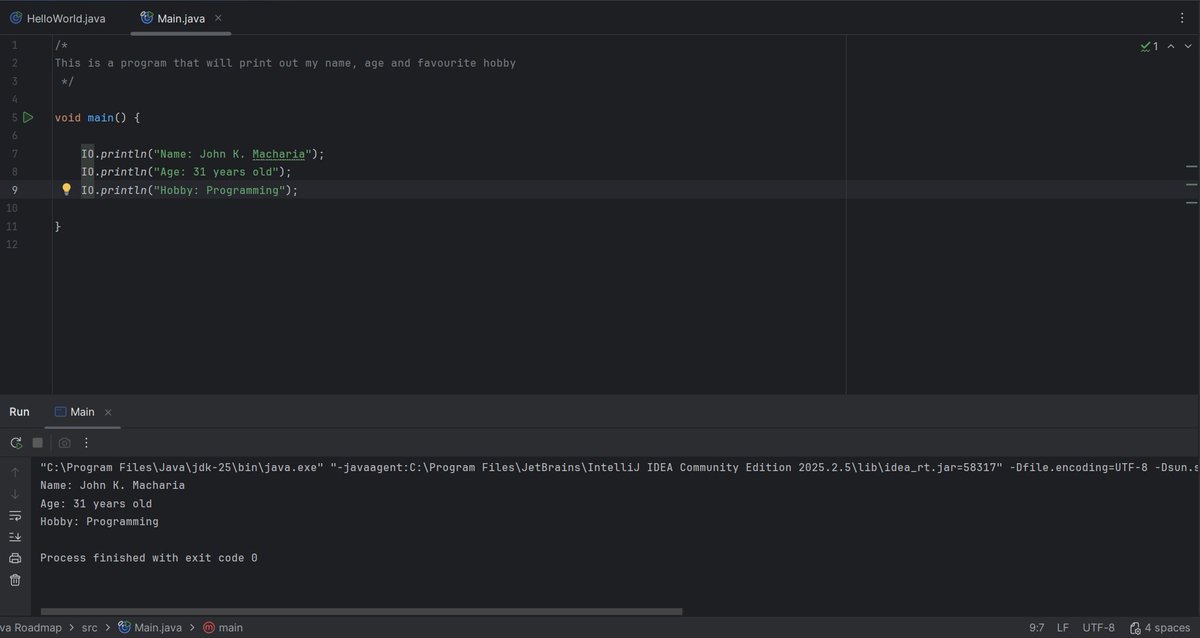The image size is (1200, 638).
Task: Jump to next problem with down chevron
Action: pyautogui.click(x=1186, y=45)
